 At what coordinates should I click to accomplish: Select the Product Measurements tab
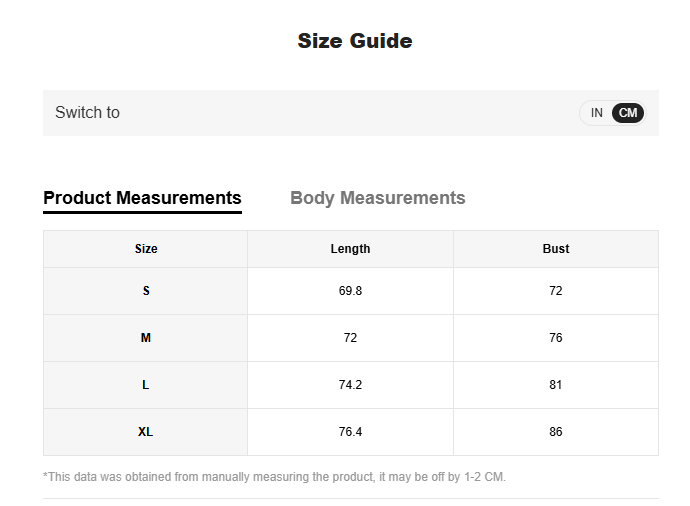[x=142, y=198]
